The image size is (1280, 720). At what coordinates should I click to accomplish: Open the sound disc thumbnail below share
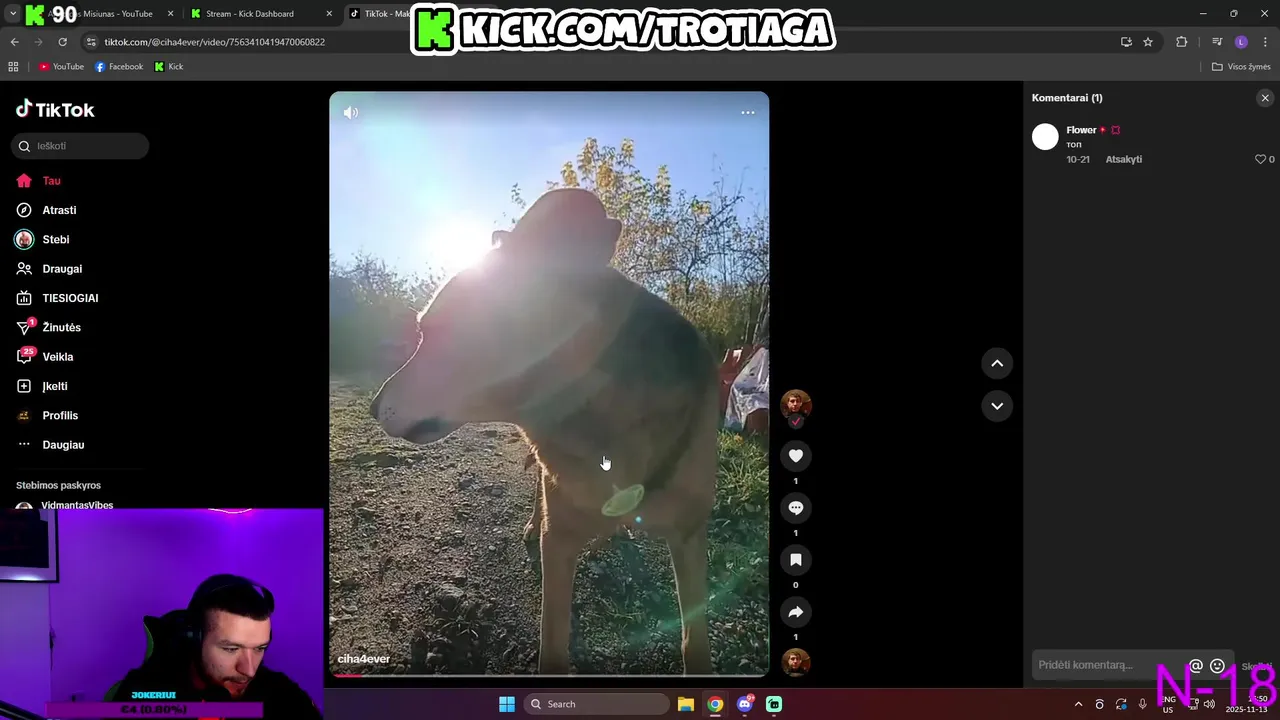tap(796, 662)
